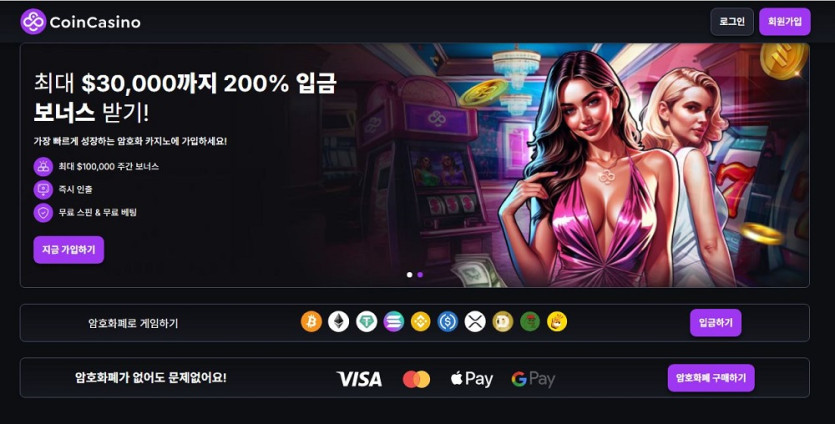Screen dimensions: 835x424
Task: Click the CoinCasino logo icon
Action: point(33,22)
